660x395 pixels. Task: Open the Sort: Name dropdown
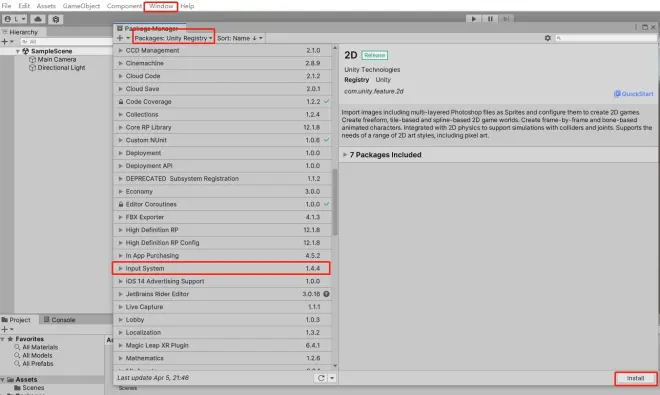pos(240,38)
